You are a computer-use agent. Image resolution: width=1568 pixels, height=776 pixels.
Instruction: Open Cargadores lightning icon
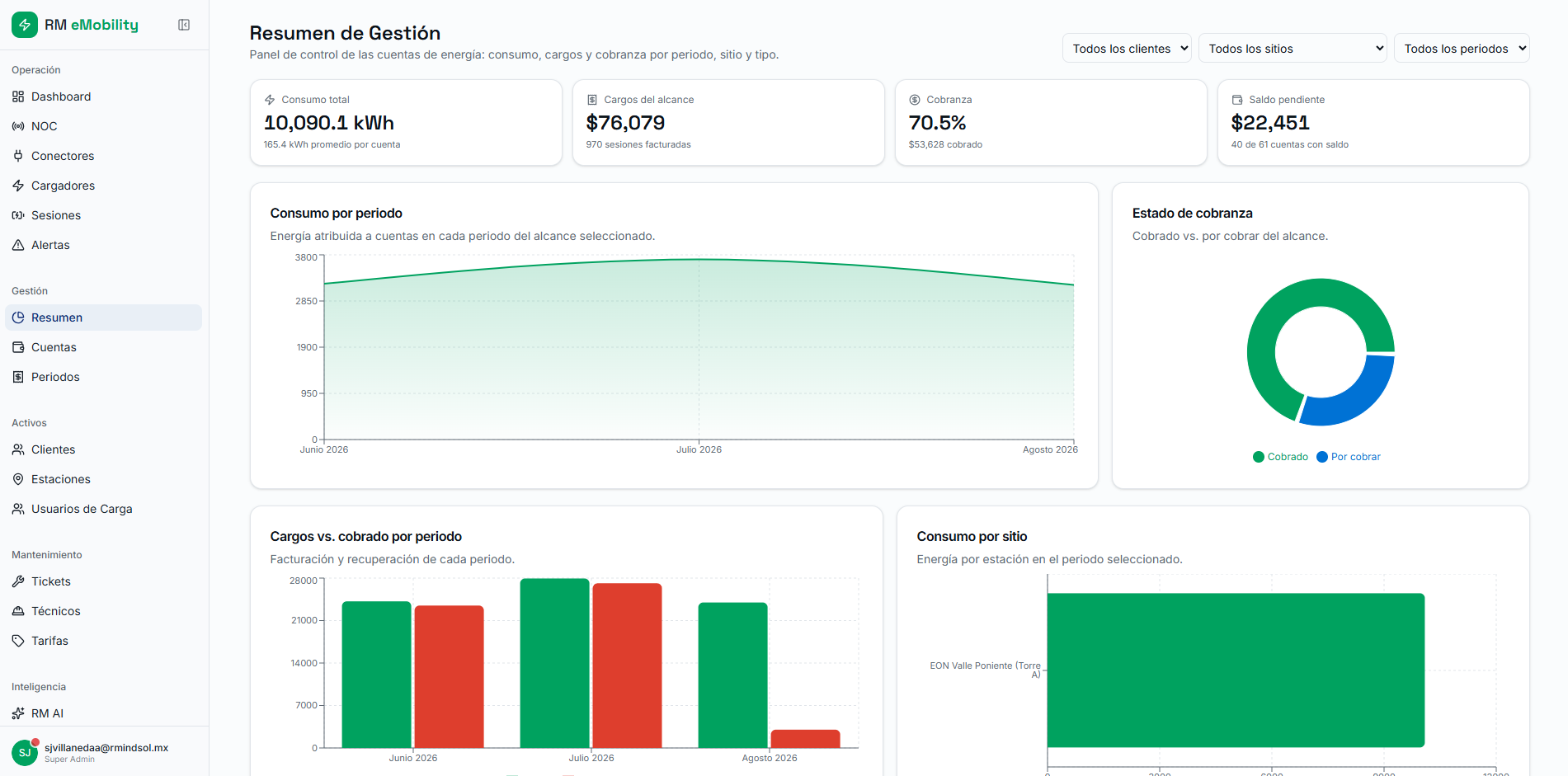pyautogui.click(x=18, y=186)
